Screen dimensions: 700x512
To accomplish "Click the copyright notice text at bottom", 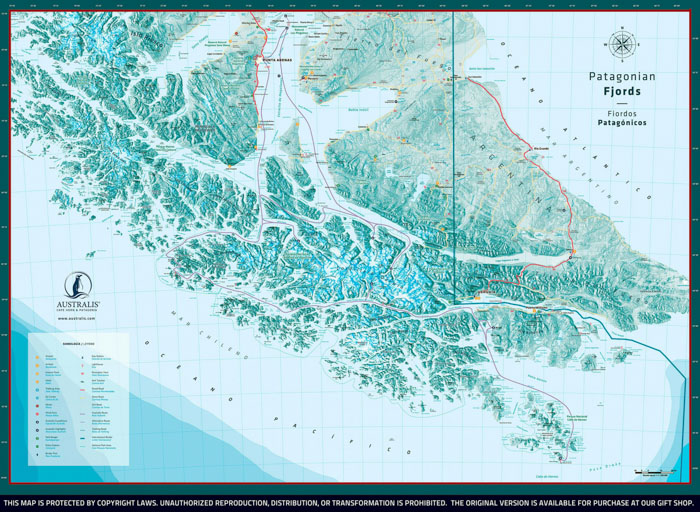I will (x=350, y=502).
